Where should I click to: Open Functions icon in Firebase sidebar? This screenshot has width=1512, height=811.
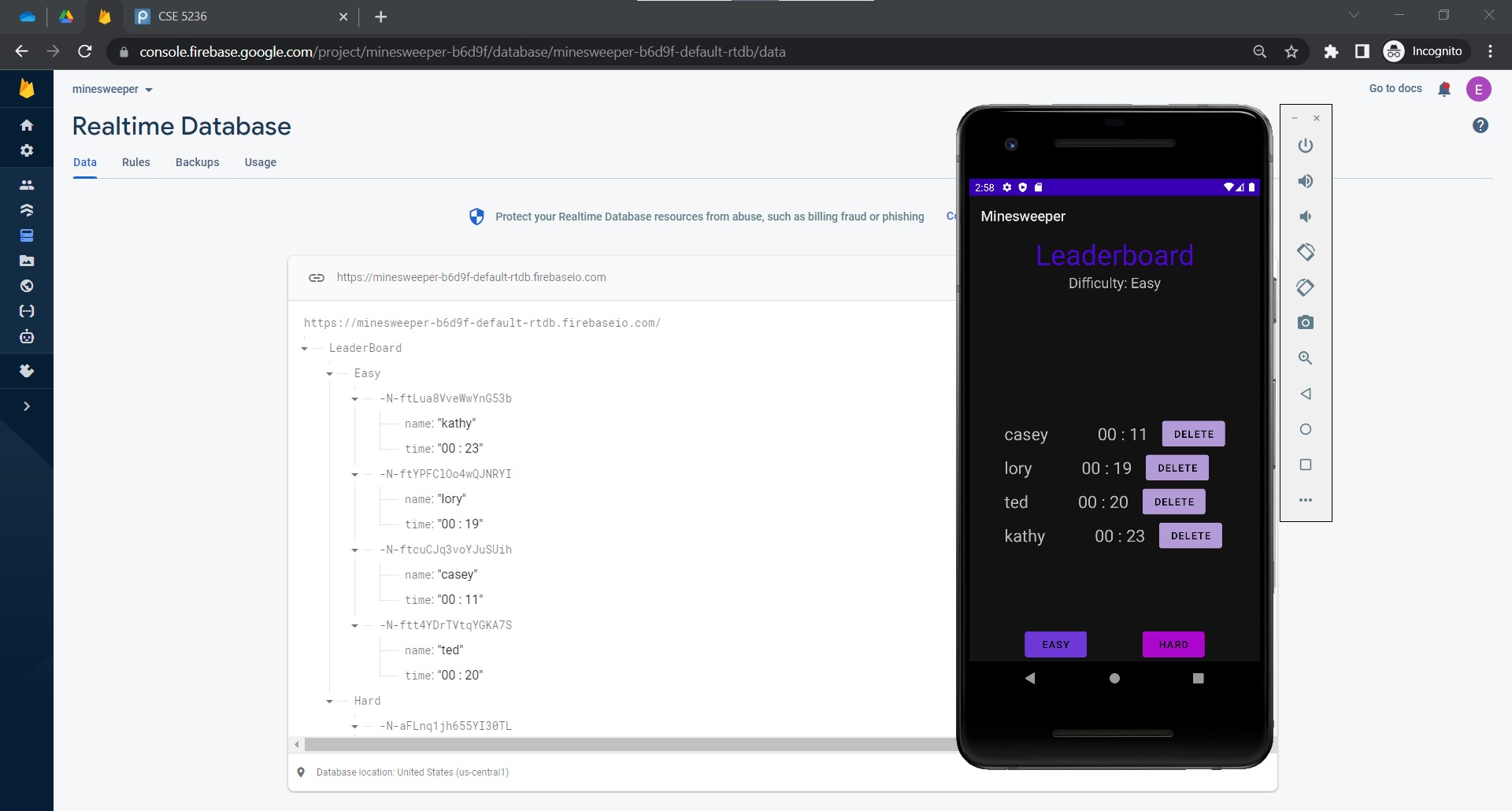(27, 311)
